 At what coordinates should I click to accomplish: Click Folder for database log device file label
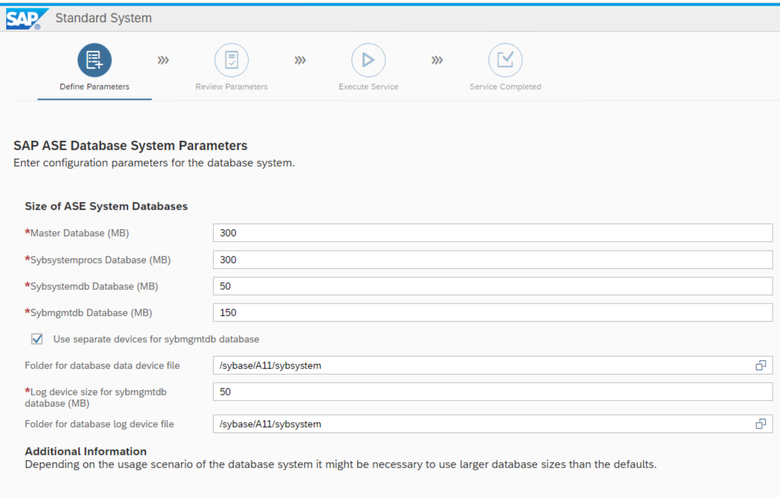[99, 424]
